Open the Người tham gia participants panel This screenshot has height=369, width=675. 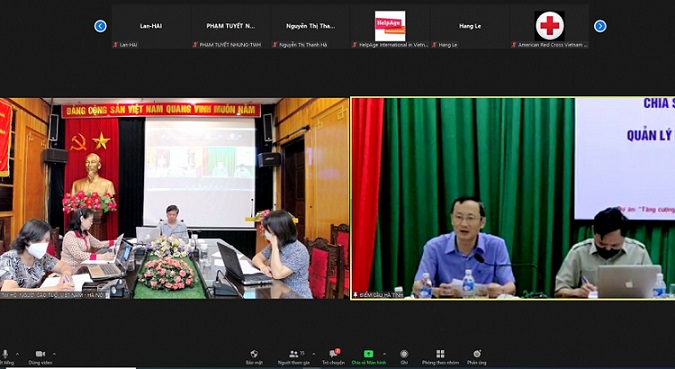pos(294,357)
